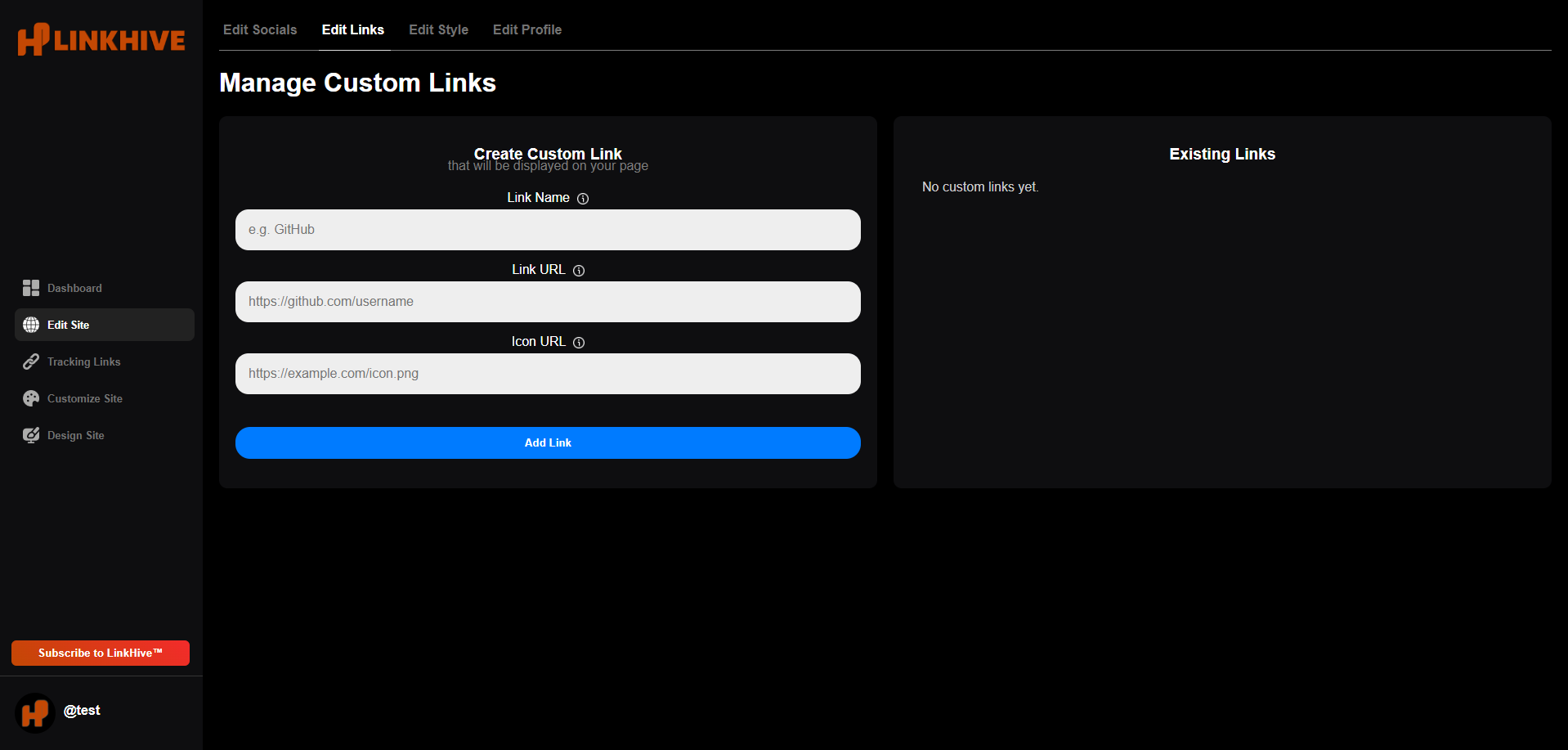
Task: Click the info icon next to Link Name
Action: click(x=582, y=198)
